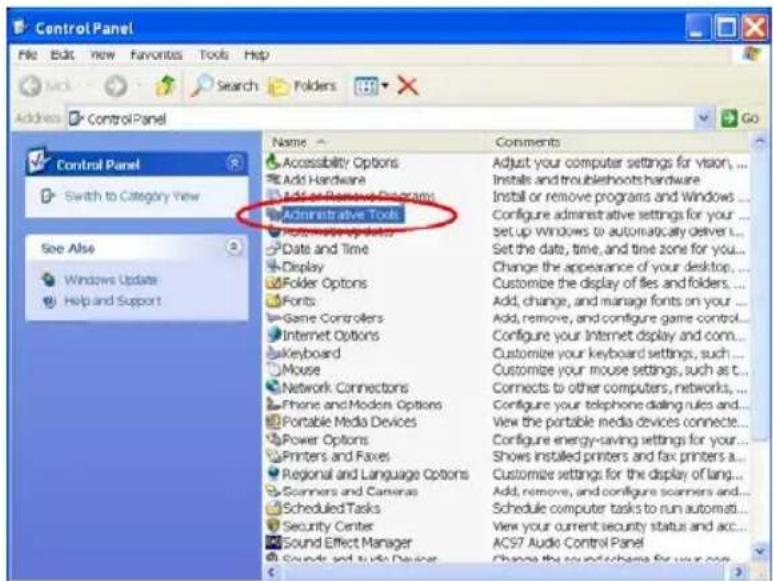Toggle the Folders pane button
The height and width of the screenshot is (581, 773).
coord(302,86)
